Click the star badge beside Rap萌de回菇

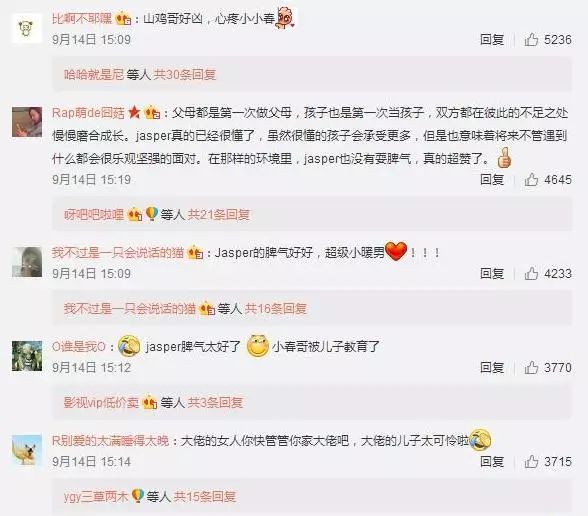[x=134, y=112]
